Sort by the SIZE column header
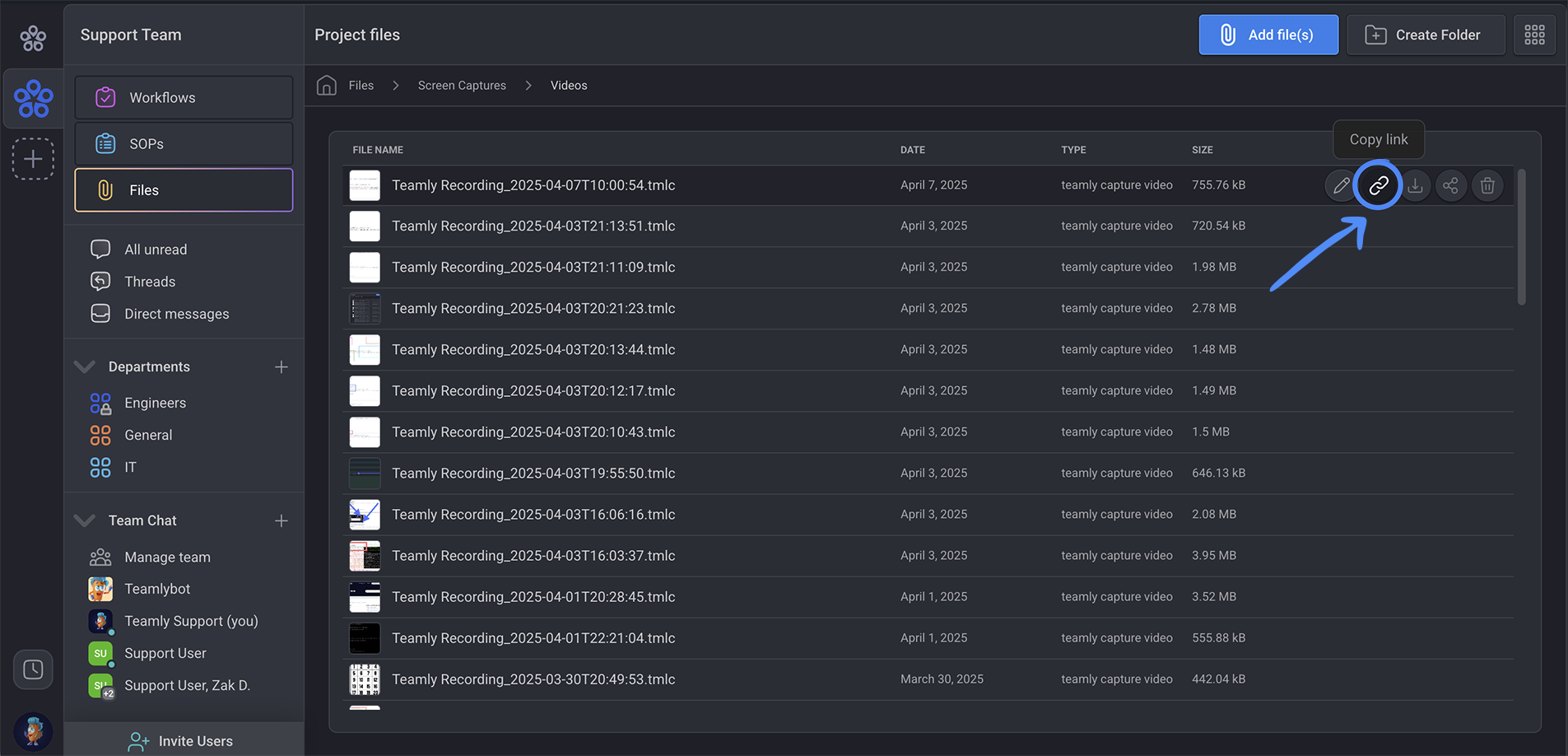This screenshot has height=756, width=1568. 1203,150
